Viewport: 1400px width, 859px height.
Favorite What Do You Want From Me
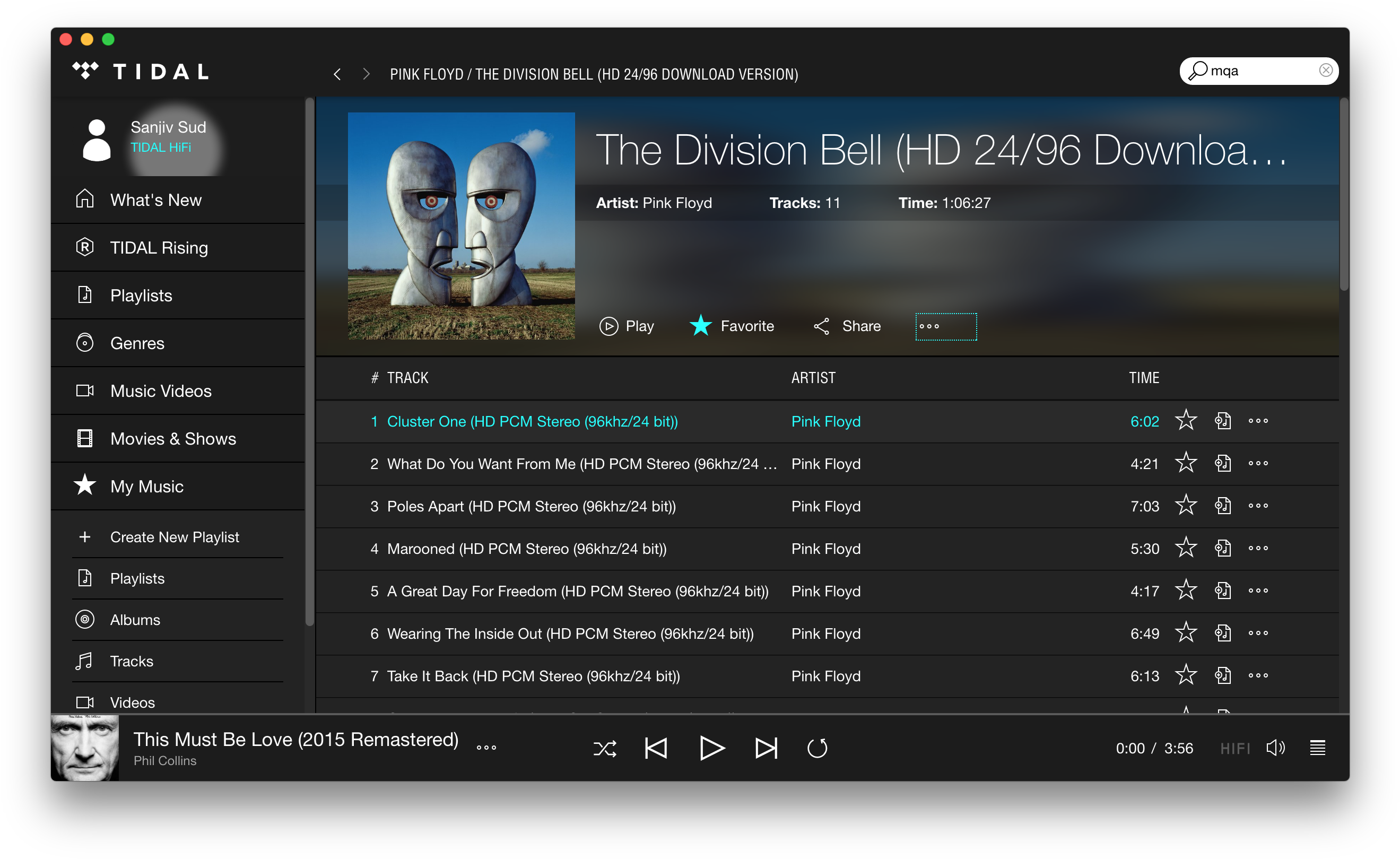click(1186, 464)
